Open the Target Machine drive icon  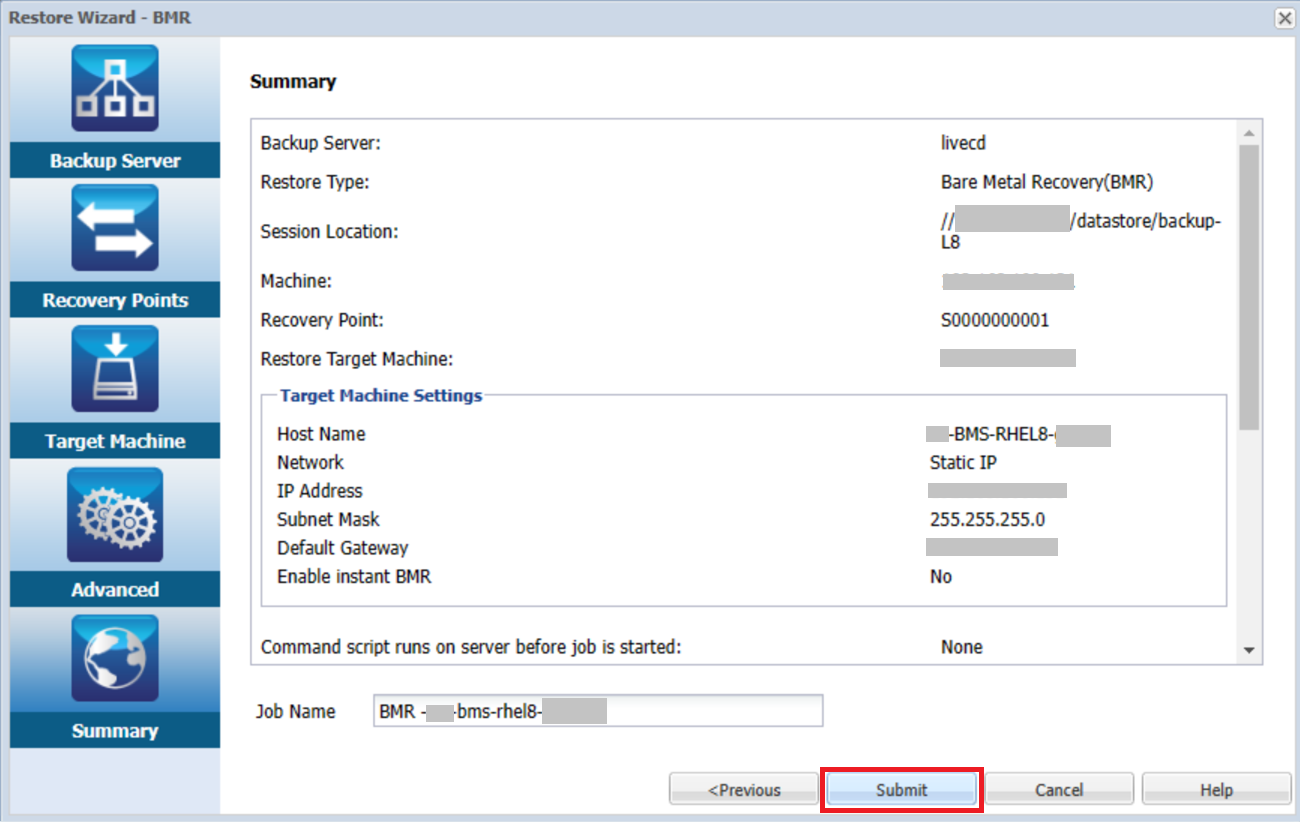[114, 369]
